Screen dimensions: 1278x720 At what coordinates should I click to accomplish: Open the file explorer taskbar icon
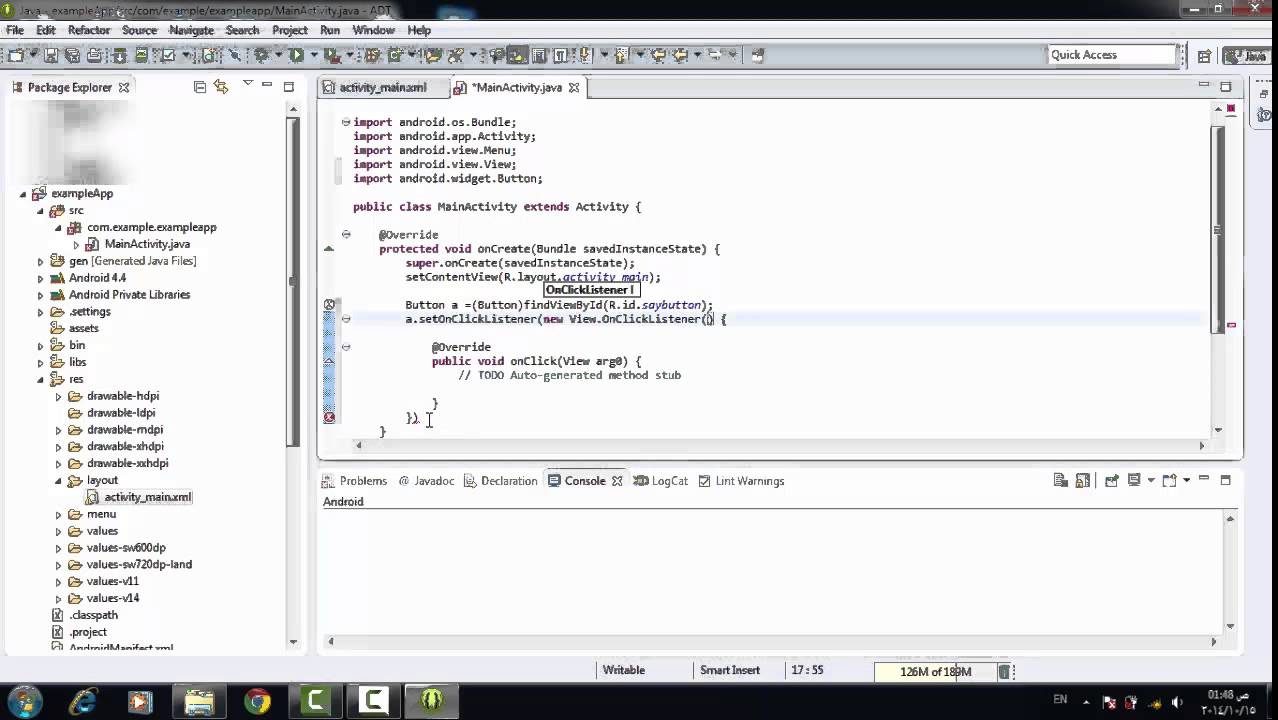pos(199,701)
